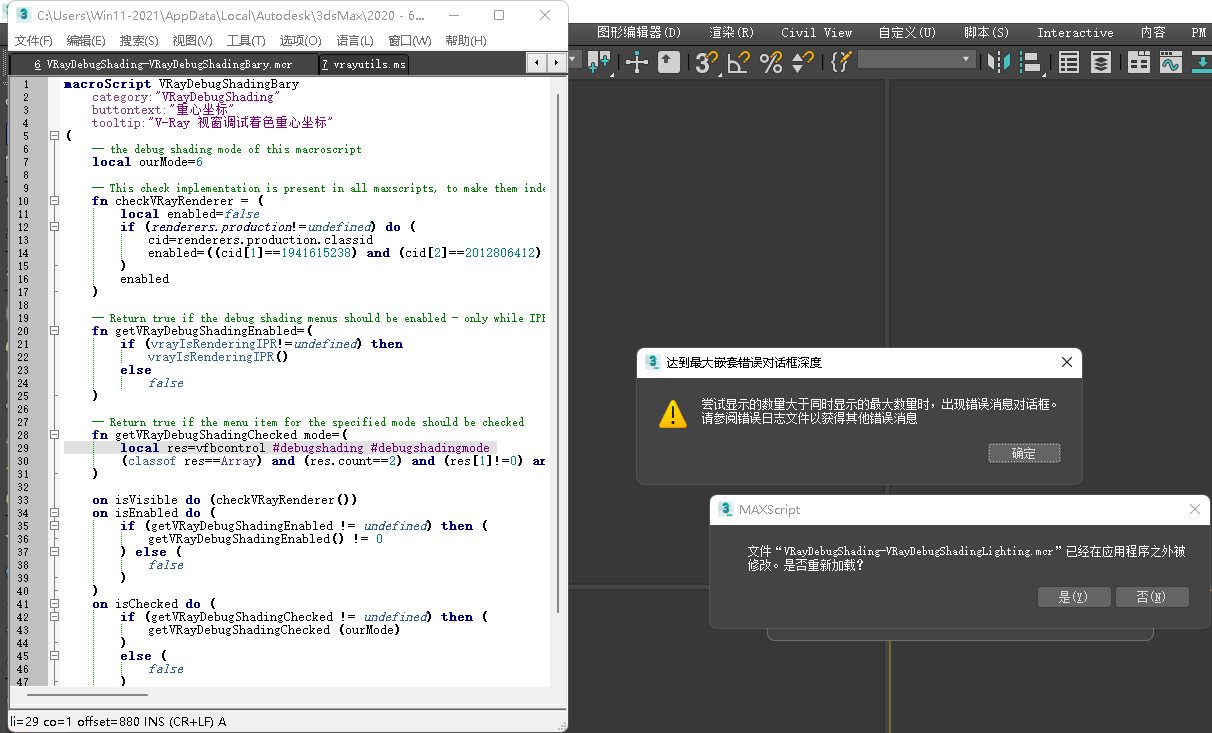
Task: Click code line 'local ourMode=6'
Action: click(x=147, y=162)
